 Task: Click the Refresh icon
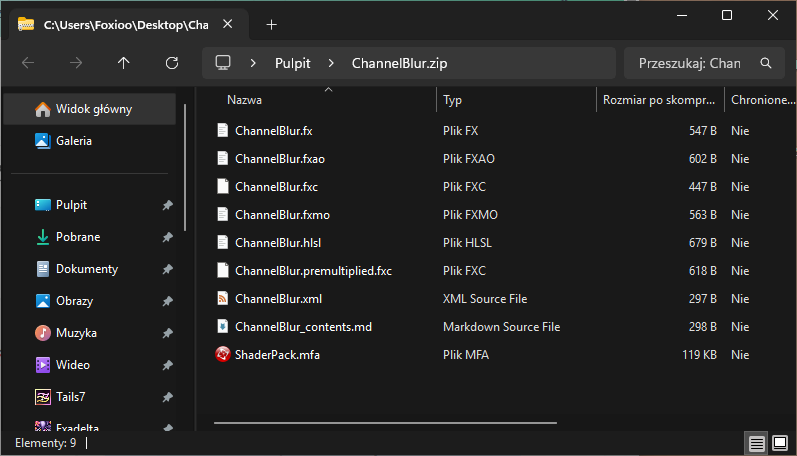(172, 63)
